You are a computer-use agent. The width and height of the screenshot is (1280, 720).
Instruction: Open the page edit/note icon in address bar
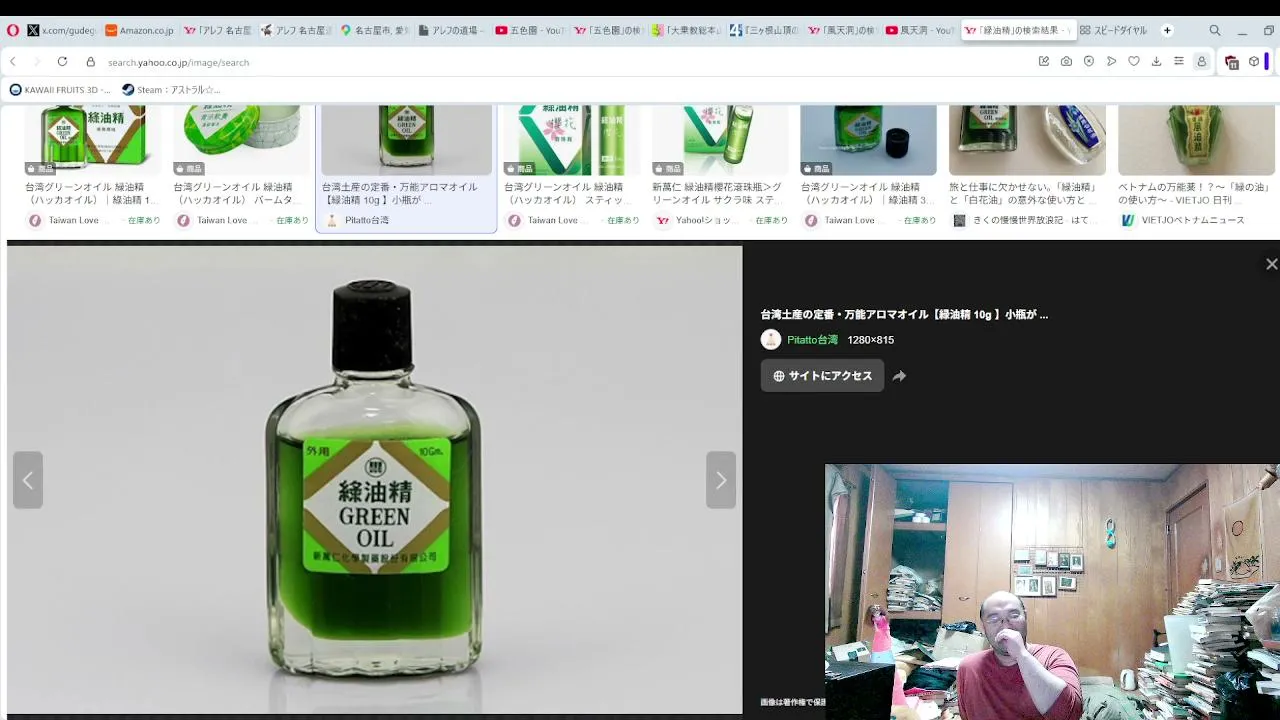pos(1044,62)
